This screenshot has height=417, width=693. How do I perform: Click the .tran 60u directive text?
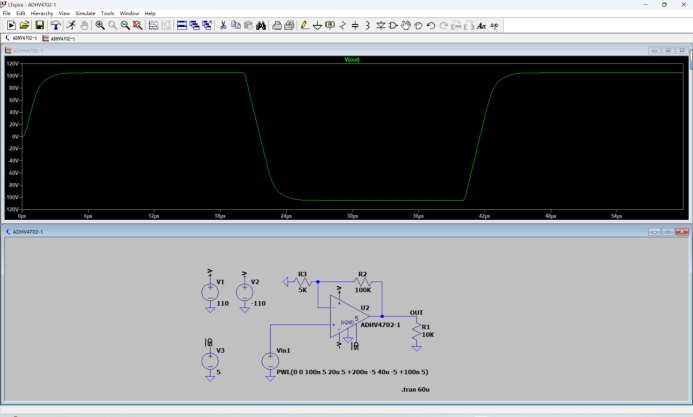tap(414, 387)
